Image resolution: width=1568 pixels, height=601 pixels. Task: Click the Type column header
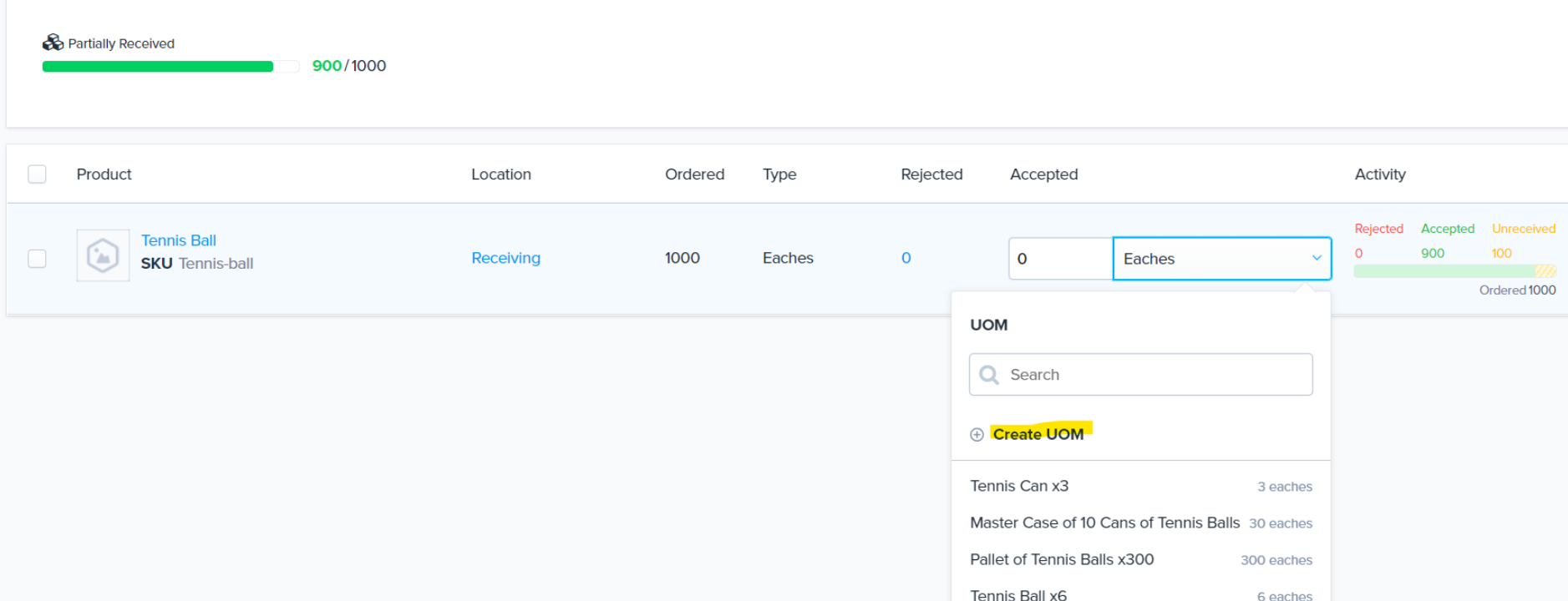pyautogui.click(x=779, y=174)
